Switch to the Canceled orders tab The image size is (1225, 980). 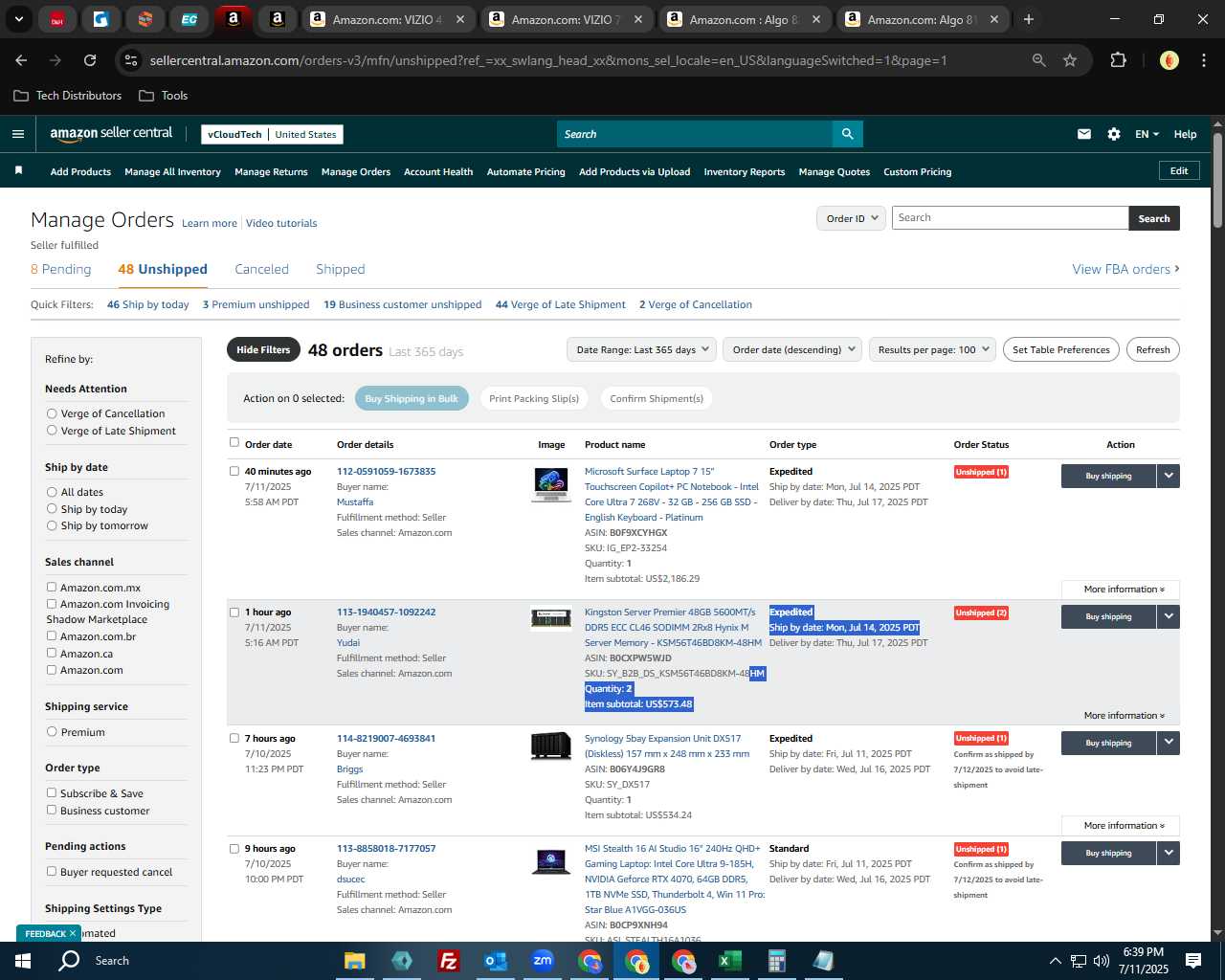261,270
